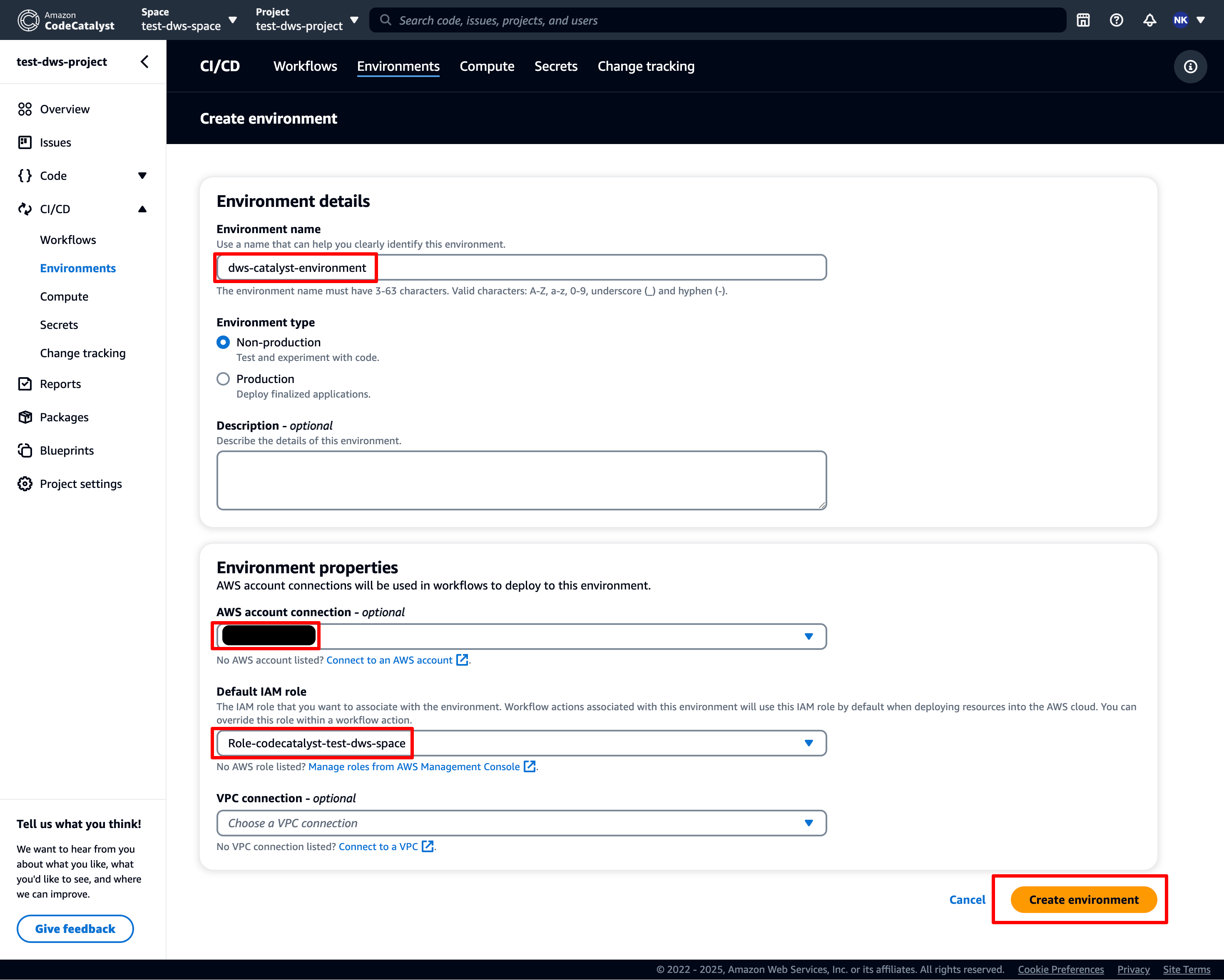Open Workflows in the sidebar
Image resolution: width=1224 pixels, height=980 pixels.
68,240
